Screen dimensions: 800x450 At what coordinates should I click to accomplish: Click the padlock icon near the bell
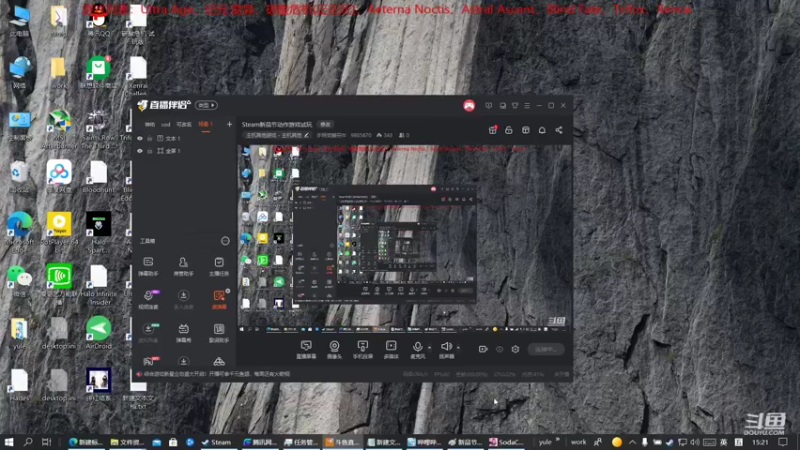point(509,130)
